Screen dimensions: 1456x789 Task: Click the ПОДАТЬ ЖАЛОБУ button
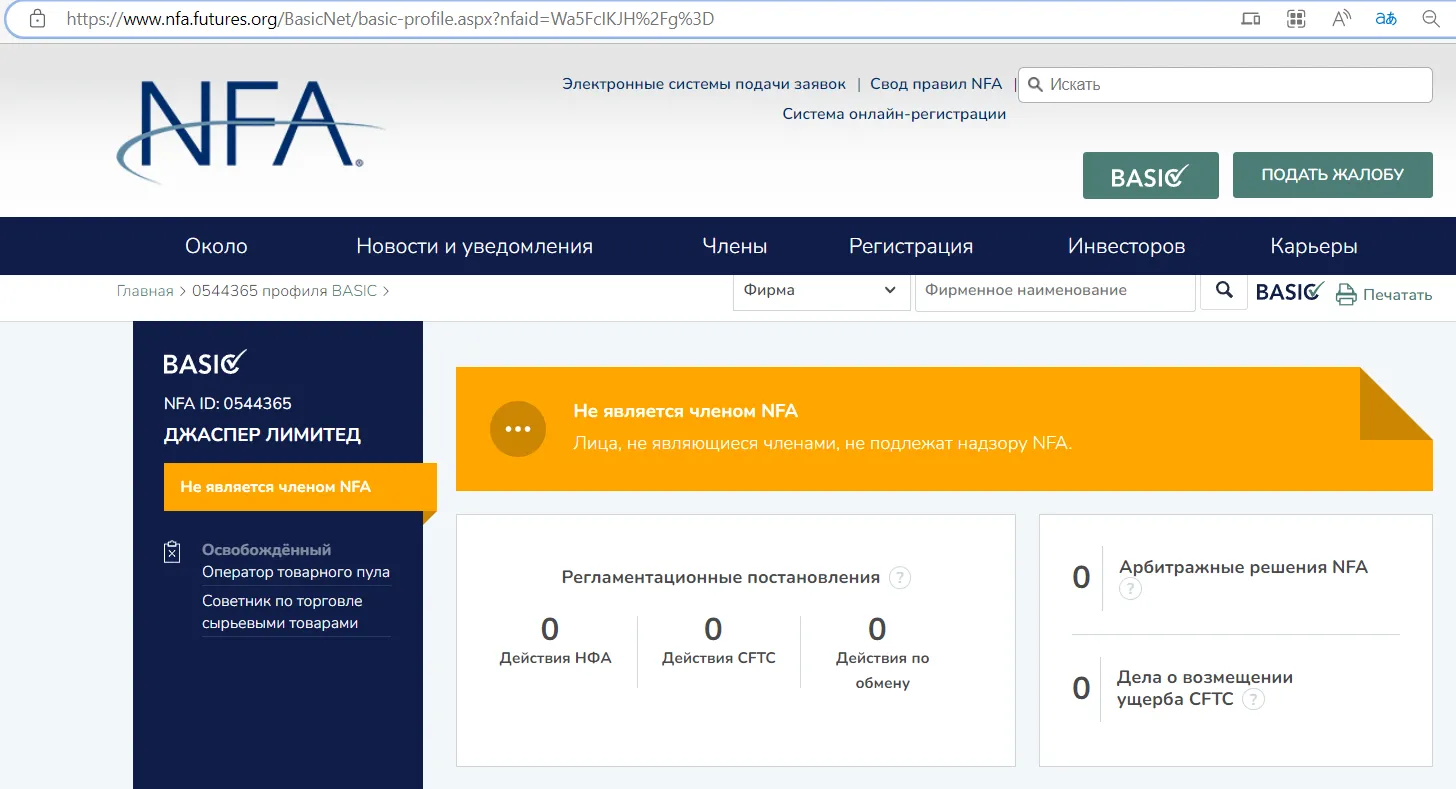point(1333,175)
